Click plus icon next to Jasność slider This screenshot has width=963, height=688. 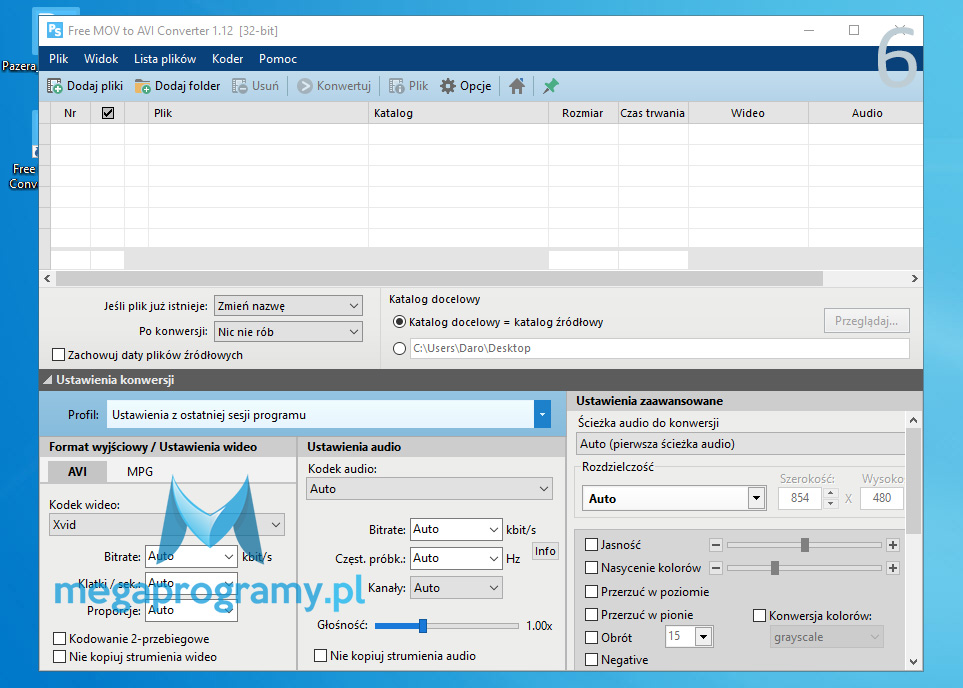[893, 545]
